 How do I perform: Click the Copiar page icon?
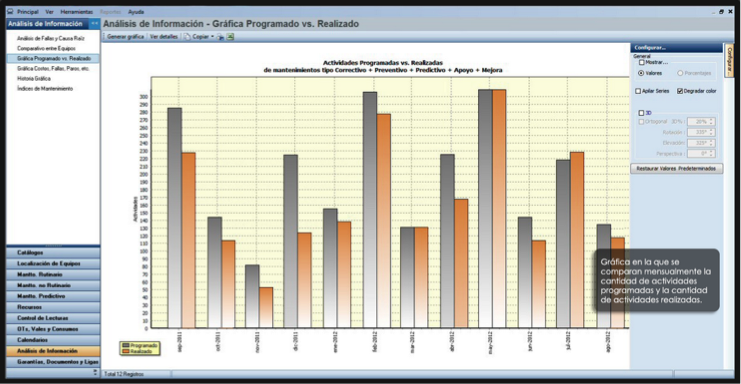pos(187,37)
